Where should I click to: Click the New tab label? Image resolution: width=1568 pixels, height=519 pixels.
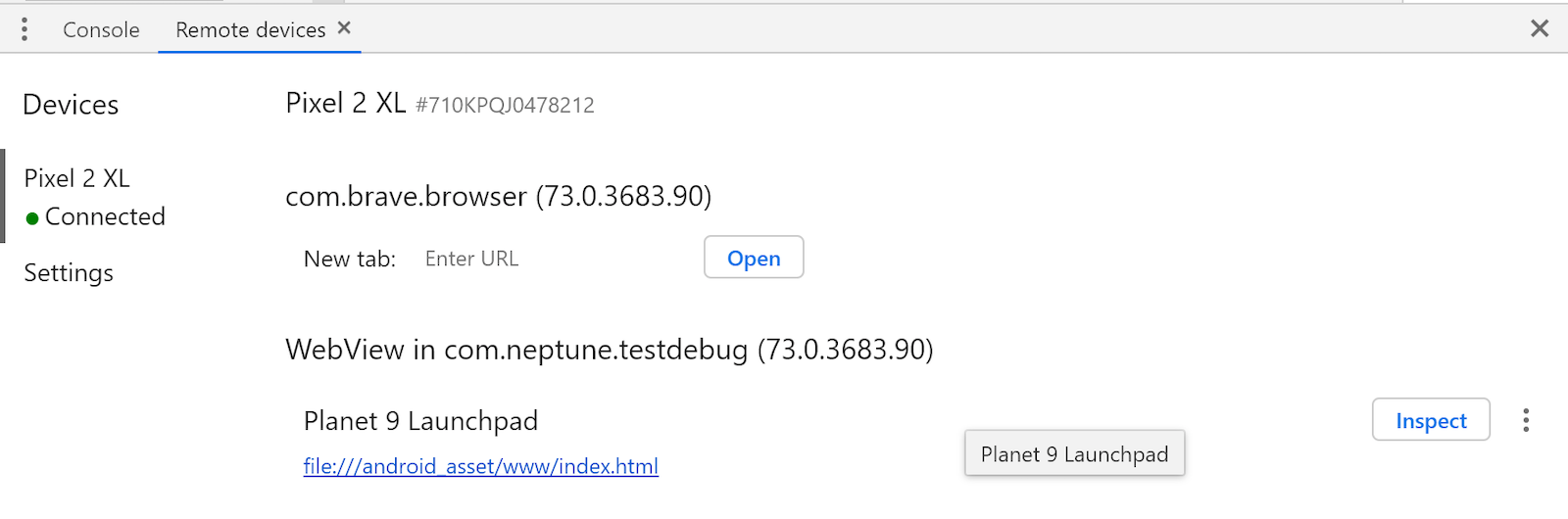350,259
